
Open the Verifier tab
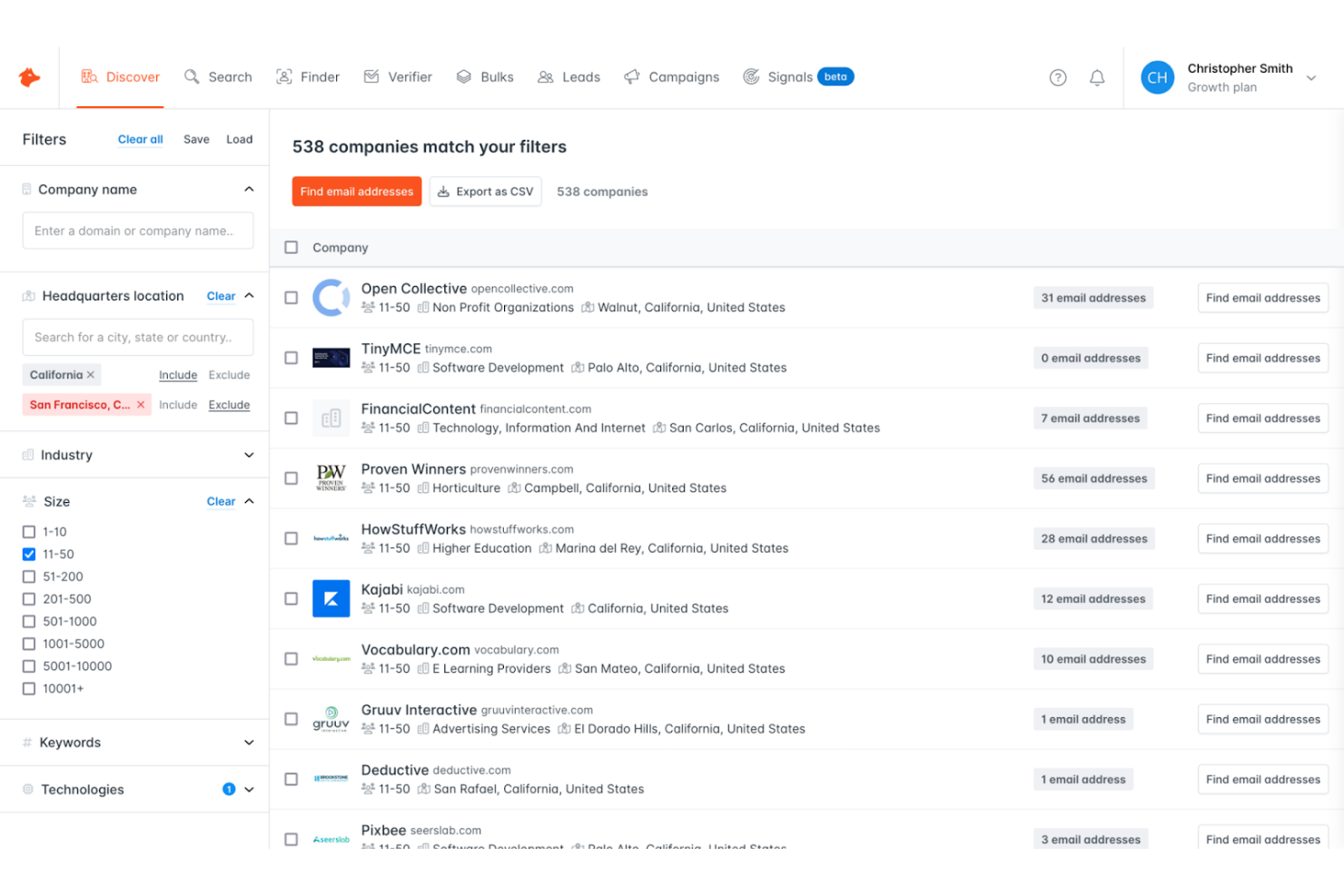pos(398,77)
